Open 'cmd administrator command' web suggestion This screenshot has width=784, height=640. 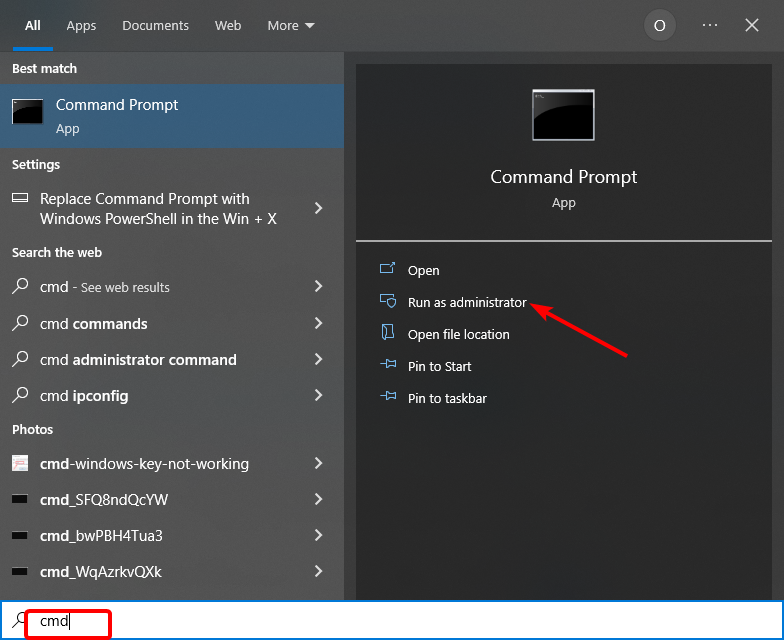click(172, 360)
